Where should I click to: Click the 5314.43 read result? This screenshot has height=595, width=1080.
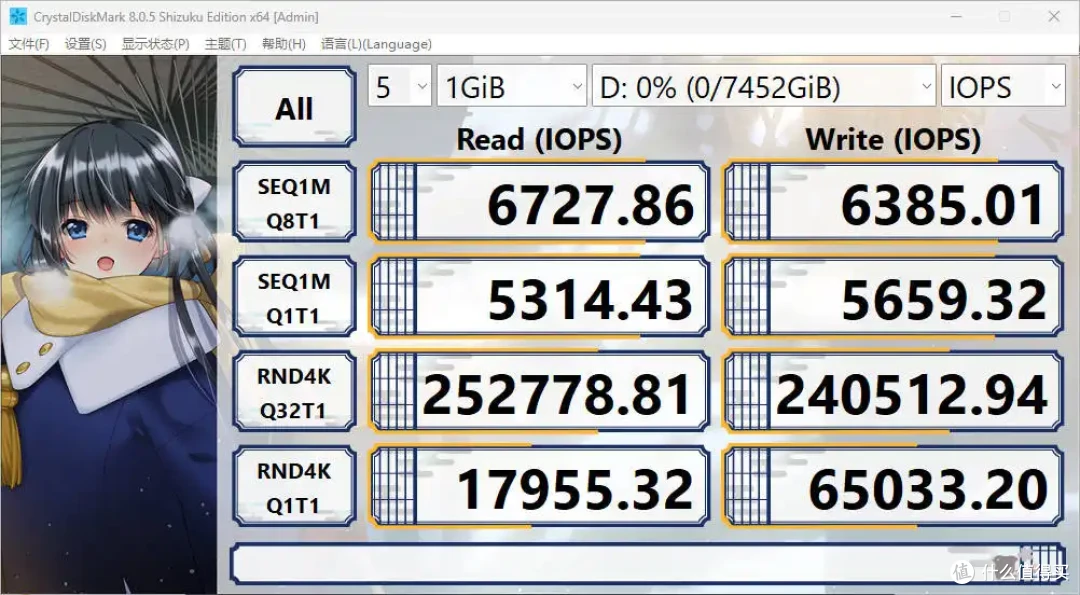pos(539,297)
